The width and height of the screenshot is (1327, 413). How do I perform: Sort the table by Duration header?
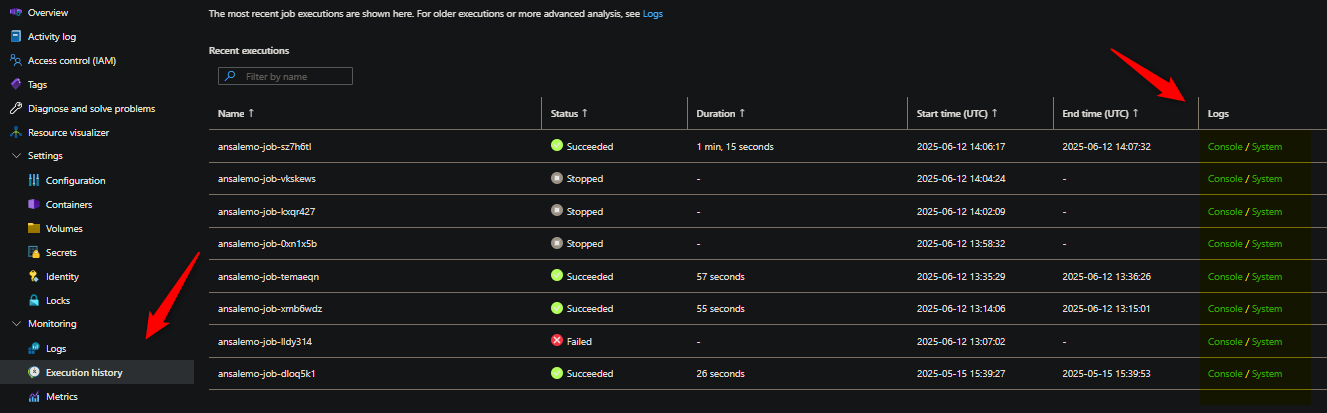[720, 113]
